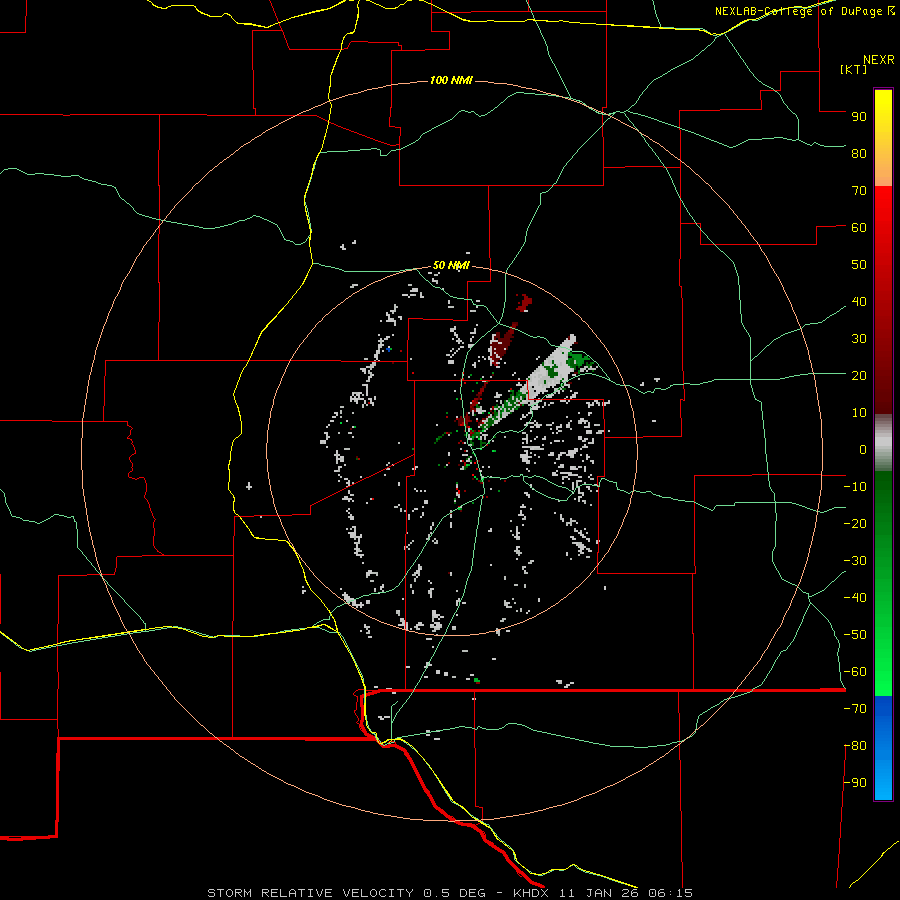The height and width of the screenshot is (900, 900).
Task: Click the 30 value on the velocity scale
Action: [859, 339]
